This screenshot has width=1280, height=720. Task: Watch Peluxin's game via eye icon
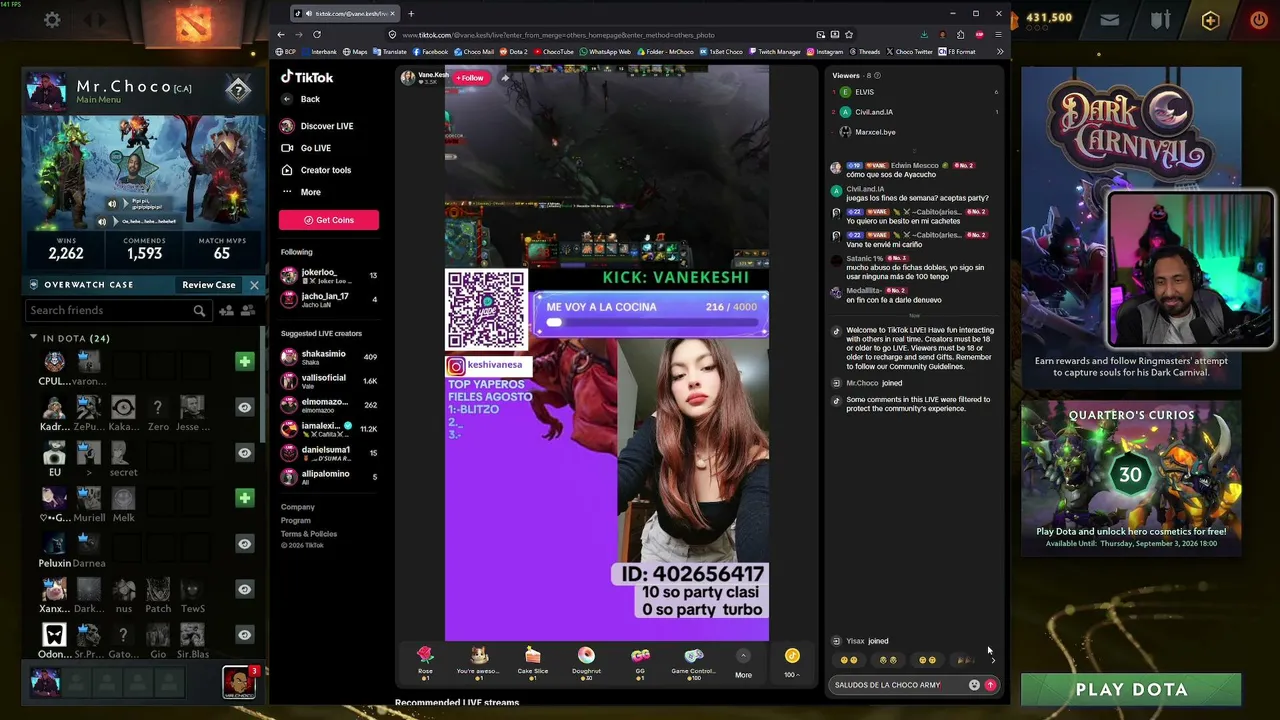[244, 543]
